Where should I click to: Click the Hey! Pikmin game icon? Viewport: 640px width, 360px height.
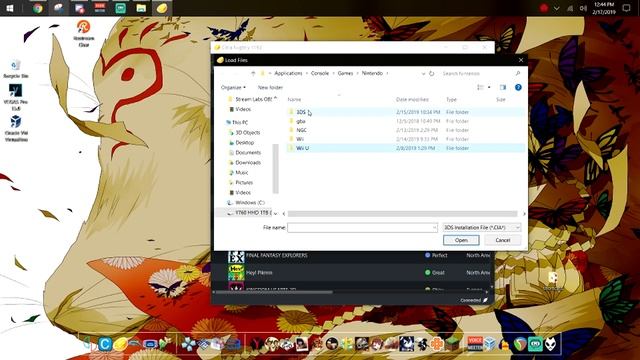pos(236,273)
